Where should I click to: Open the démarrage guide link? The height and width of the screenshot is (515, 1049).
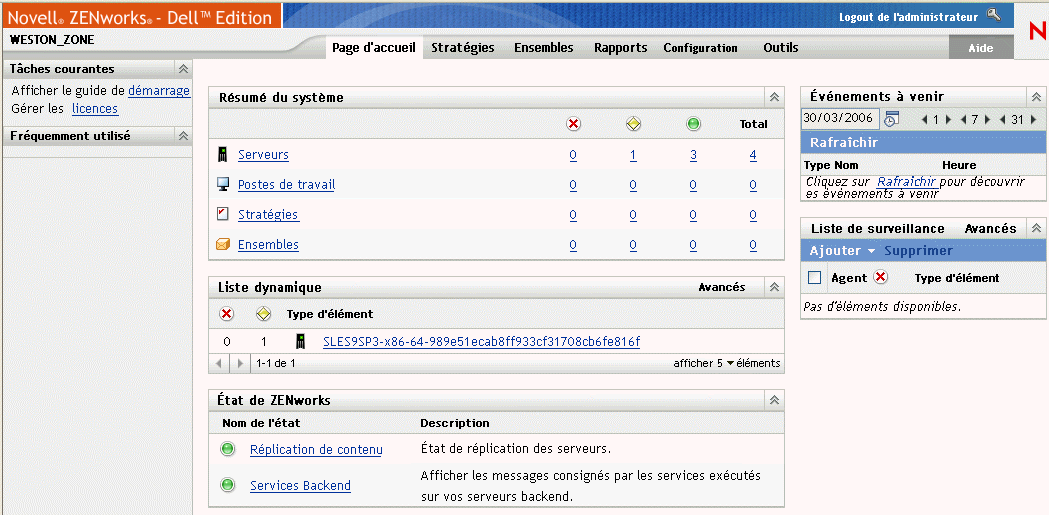pos(159,91)
